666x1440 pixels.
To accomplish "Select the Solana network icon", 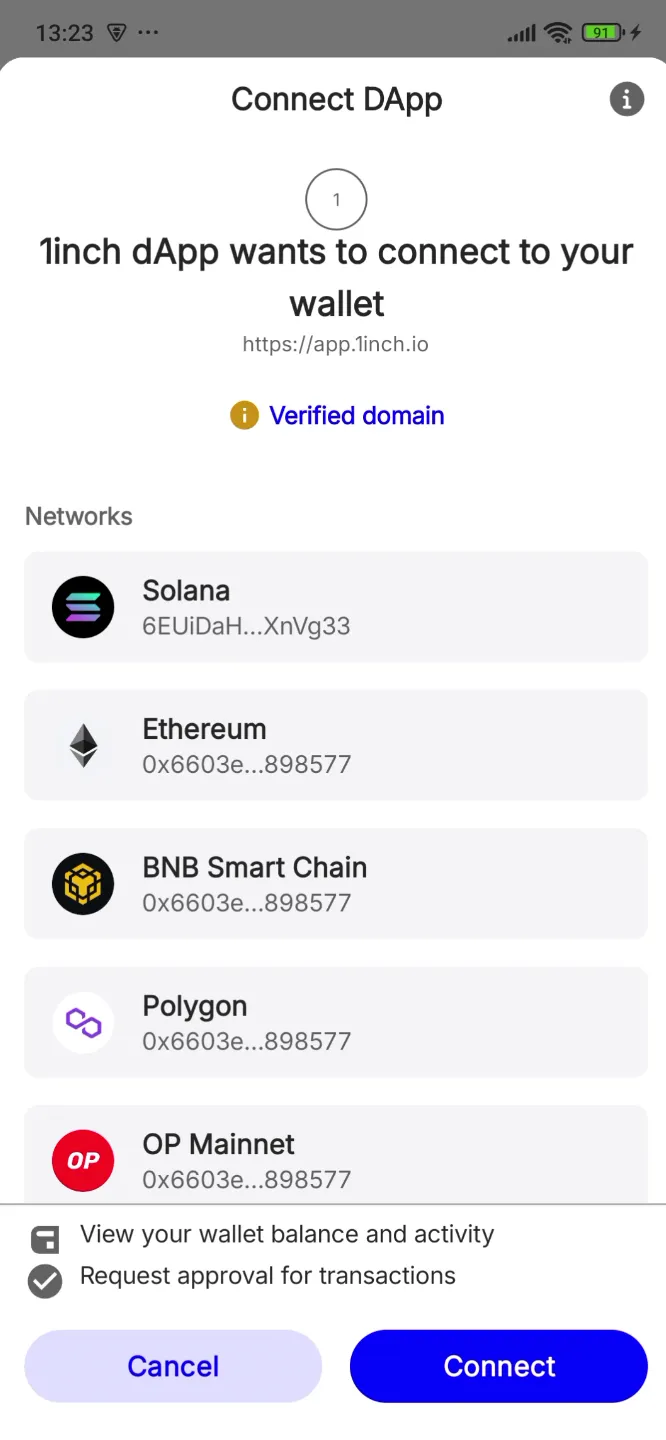I will [83, 607].
